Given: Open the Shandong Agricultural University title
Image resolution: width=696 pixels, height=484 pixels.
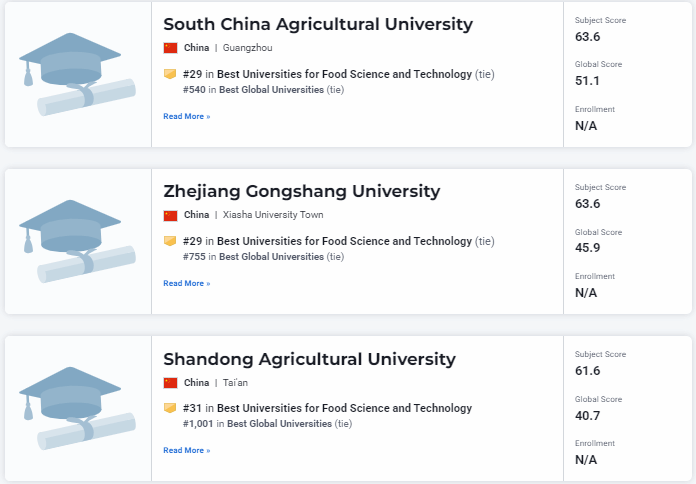Looking at the screenshot, I should (x=309, y=359).
